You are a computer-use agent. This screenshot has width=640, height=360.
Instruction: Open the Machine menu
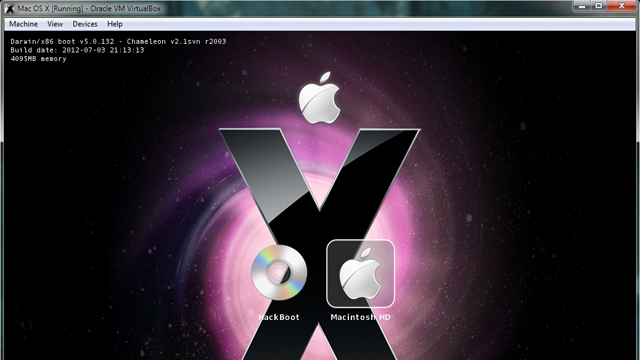click(x=23, y=24)
